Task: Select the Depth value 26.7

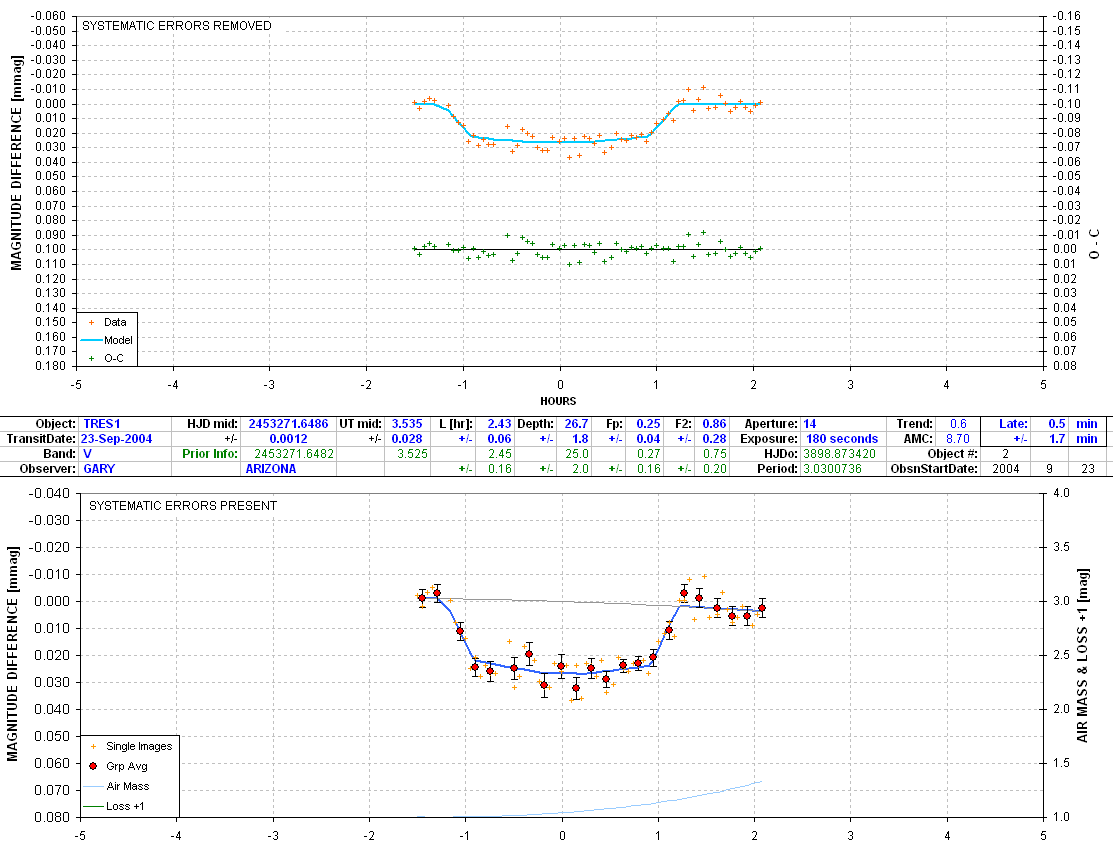Action: (x=576, y=424)
